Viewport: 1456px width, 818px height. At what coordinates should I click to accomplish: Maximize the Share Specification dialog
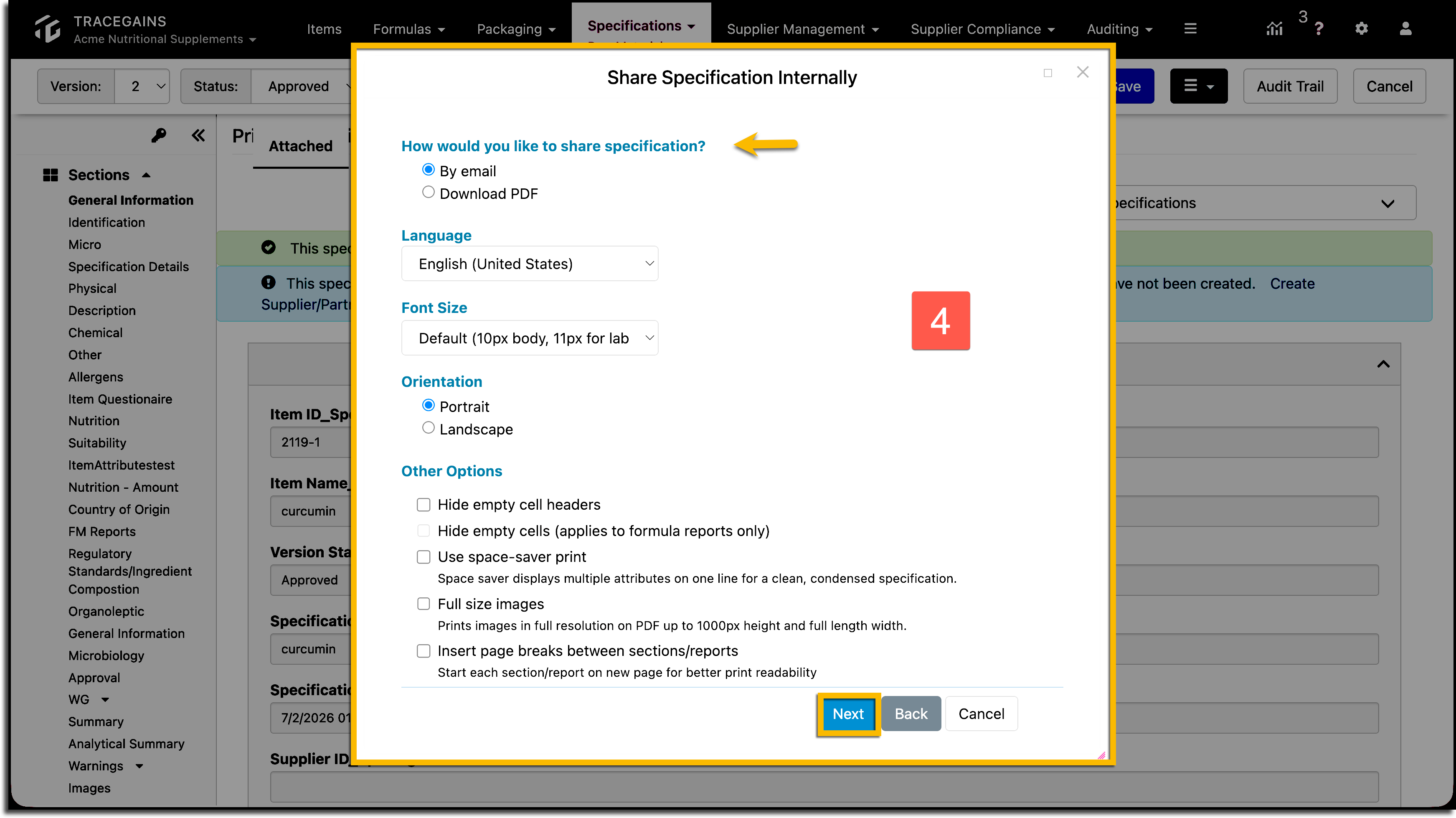(x=1048, y=73)
